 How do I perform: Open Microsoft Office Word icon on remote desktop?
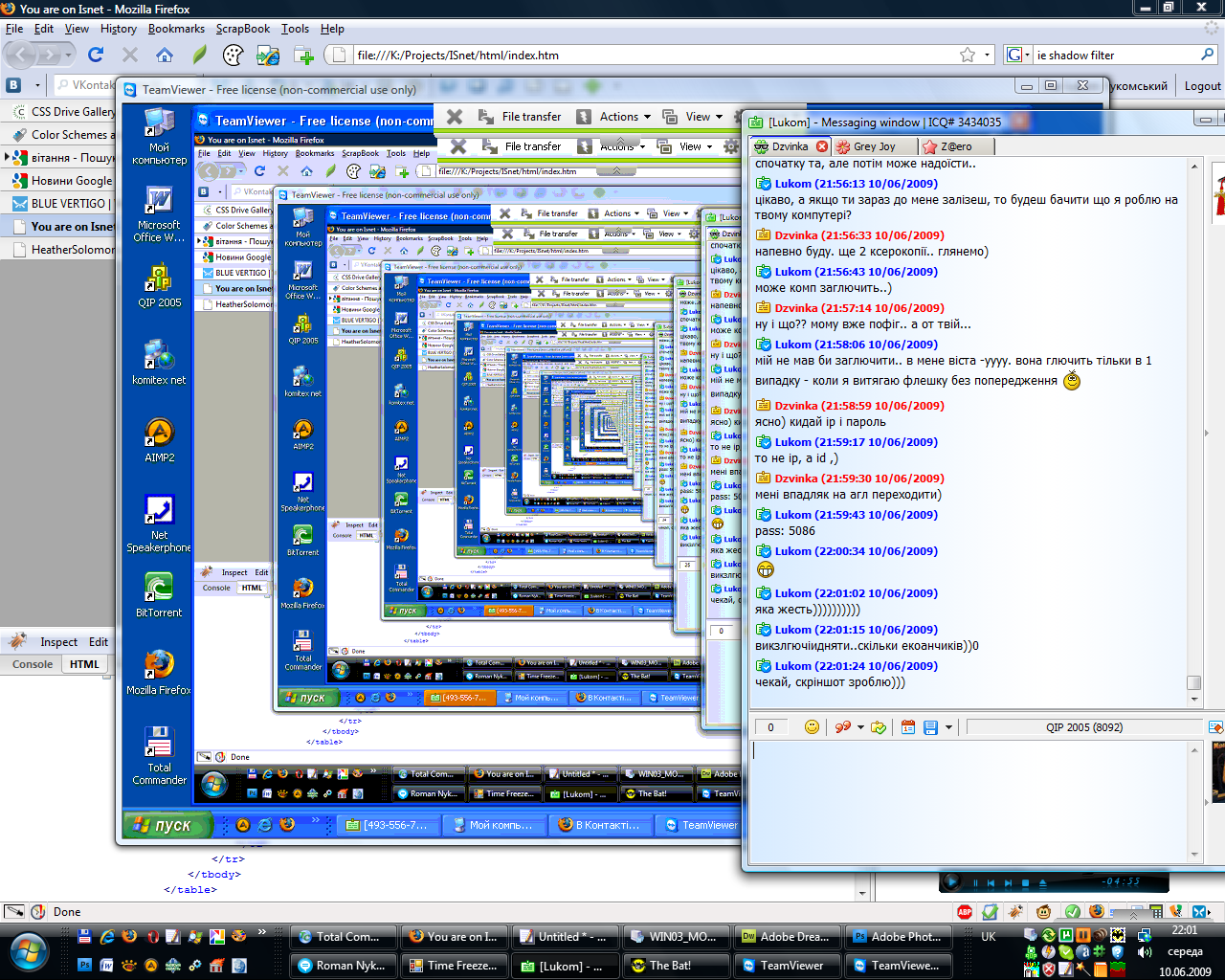pyautogui.click(x=159, y=214)
